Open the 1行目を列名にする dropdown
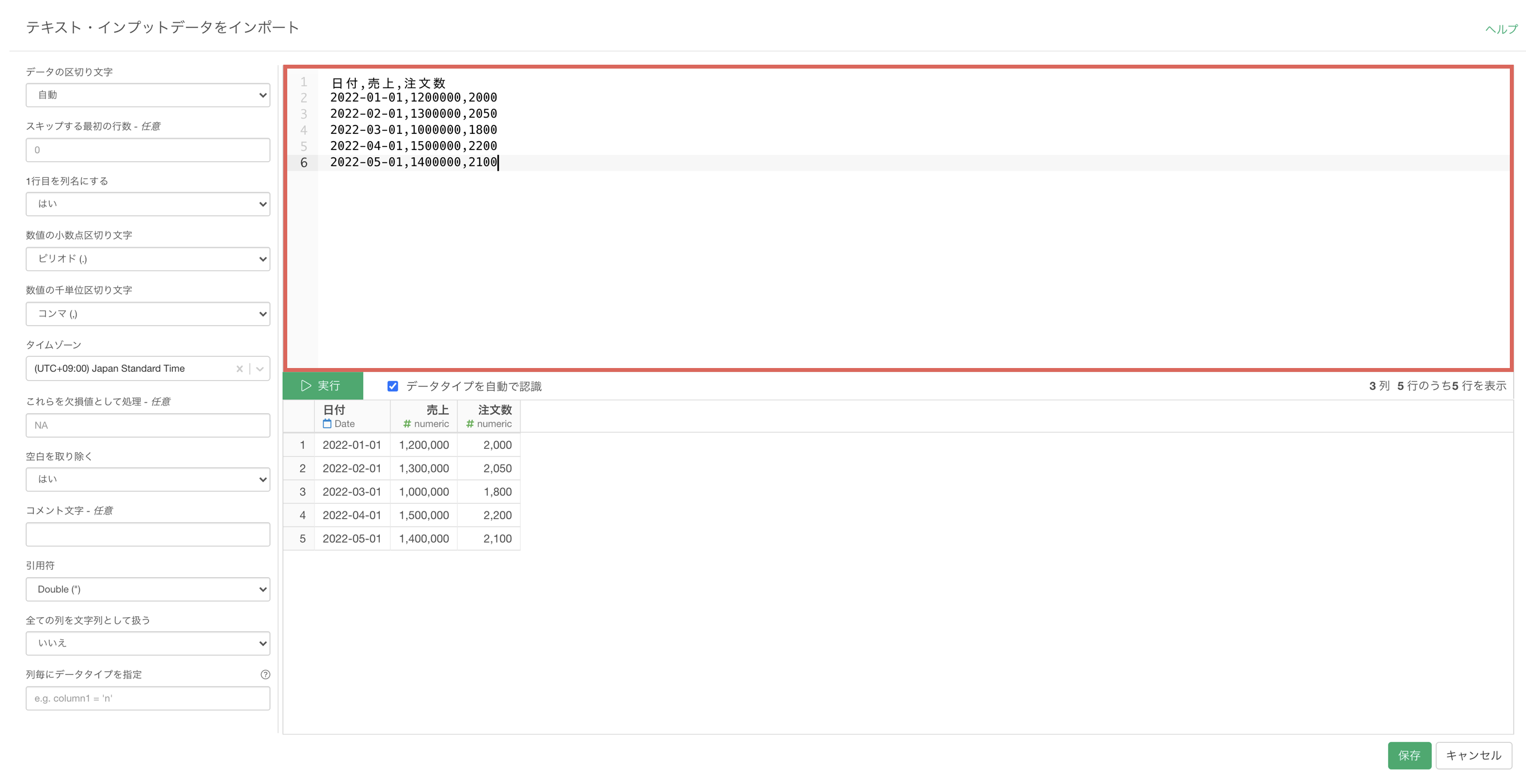Image resolution: width=1526 pixels, height=784 pixels. (148, 204)
